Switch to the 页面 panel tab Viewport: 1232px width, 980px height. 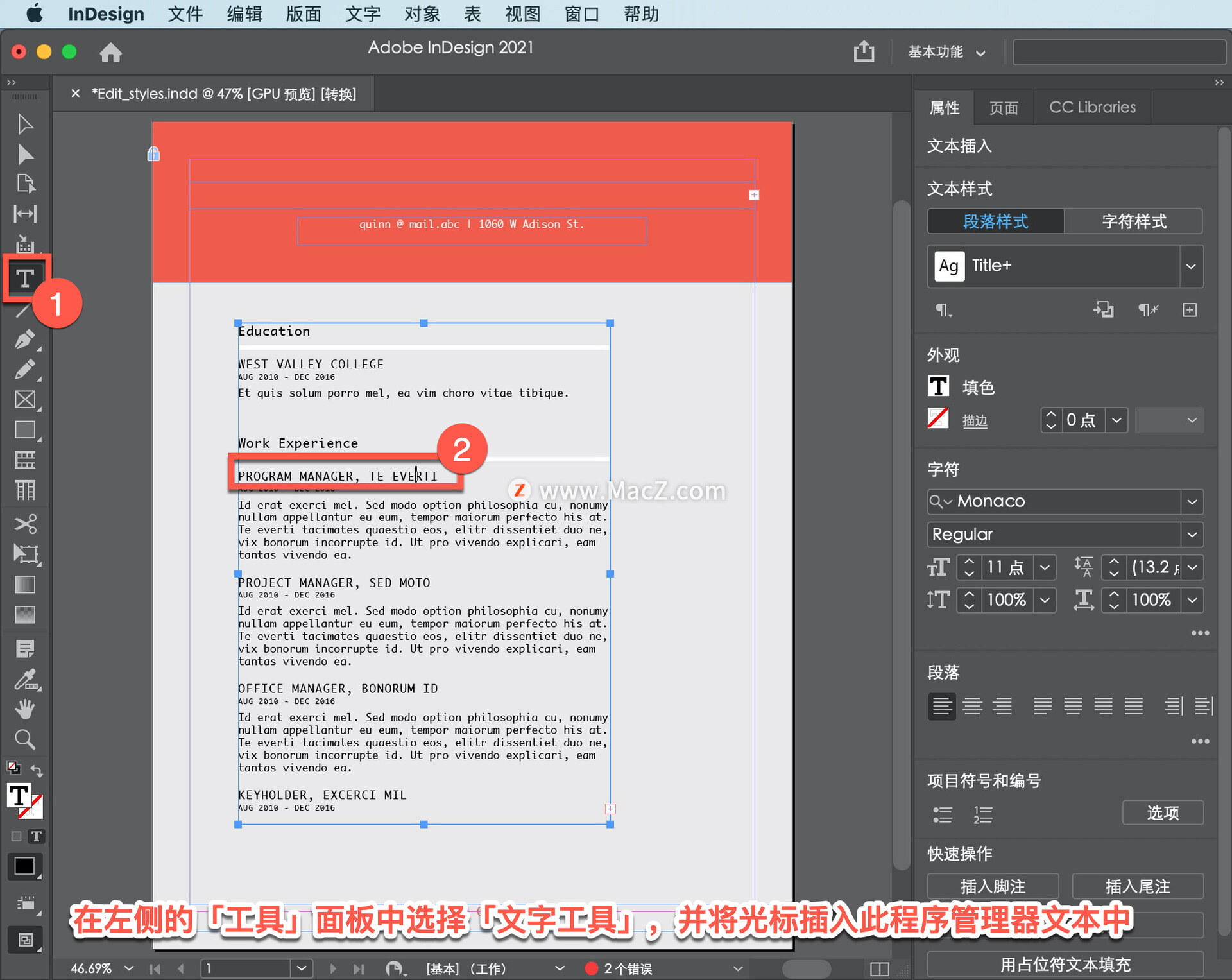click(x=1003, y=107)
